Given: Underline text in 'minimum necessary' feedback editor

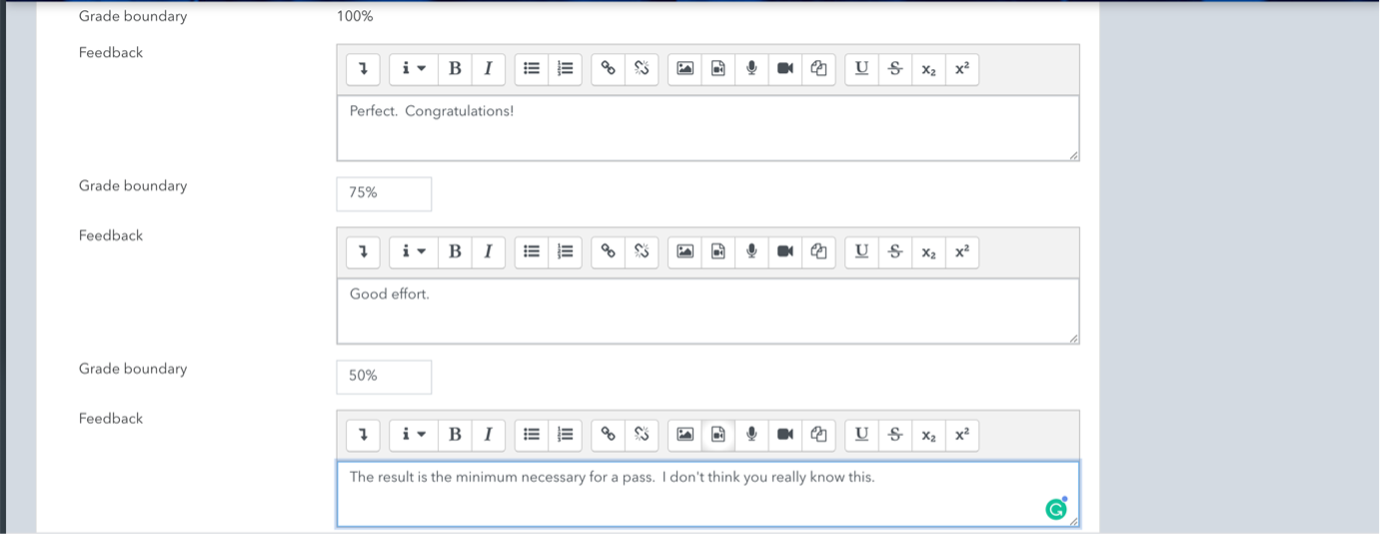Looking at the screenshot, I should tap(862, 435).
